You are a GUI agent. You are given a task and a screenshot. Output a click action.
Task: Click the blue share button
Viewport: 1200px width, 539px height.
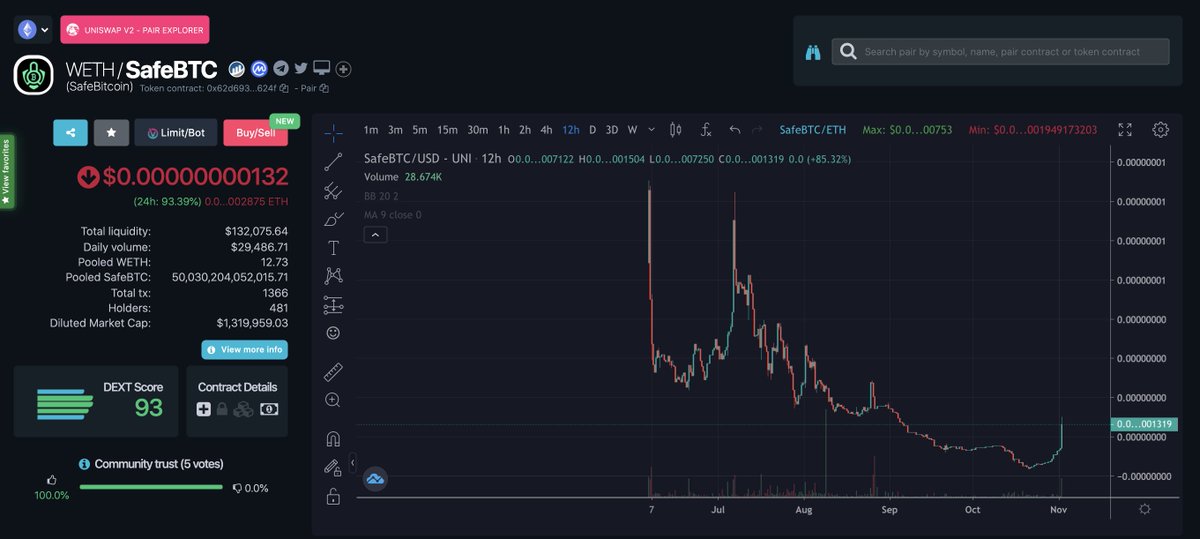(x=70, y=132)
